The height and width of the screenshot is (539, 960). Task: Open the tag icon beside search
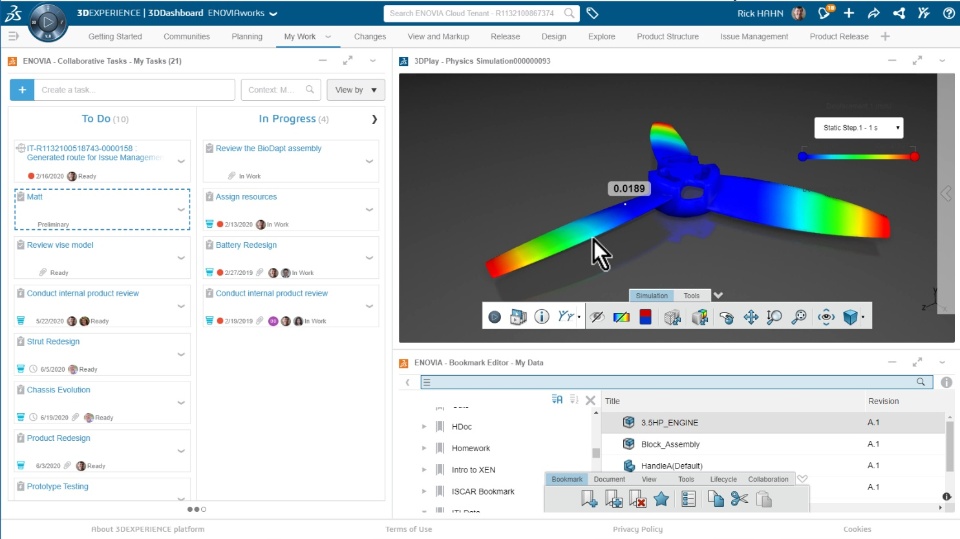click(x=592, y=13)
